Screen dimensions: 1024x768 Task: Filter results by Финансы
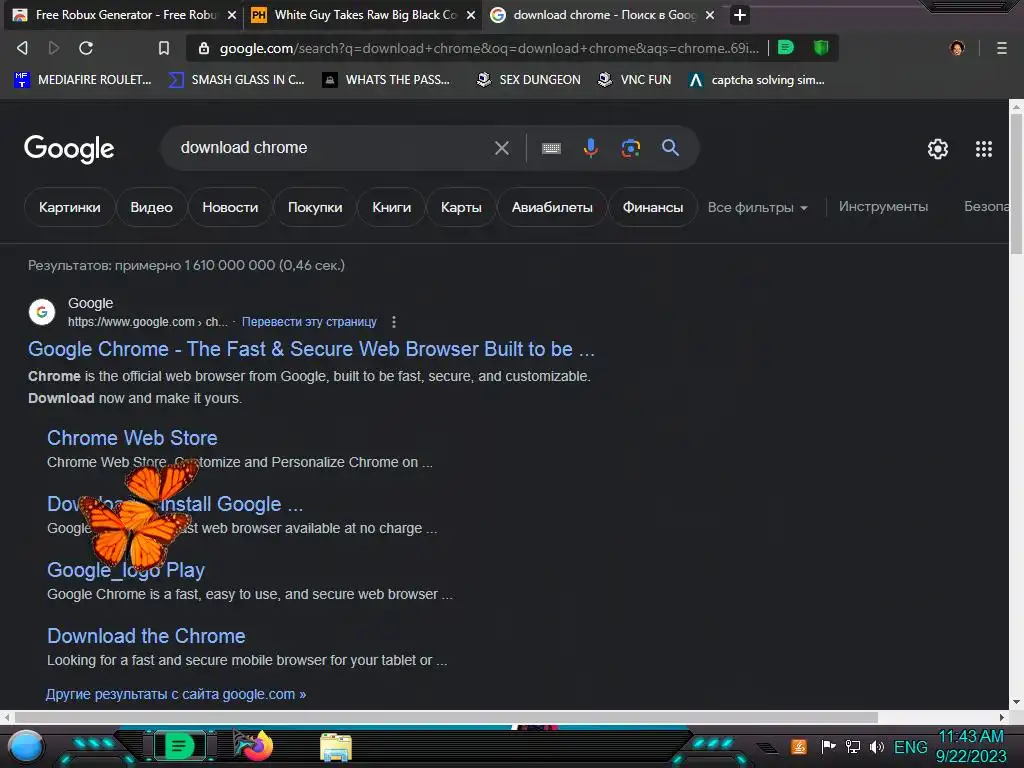652,207
